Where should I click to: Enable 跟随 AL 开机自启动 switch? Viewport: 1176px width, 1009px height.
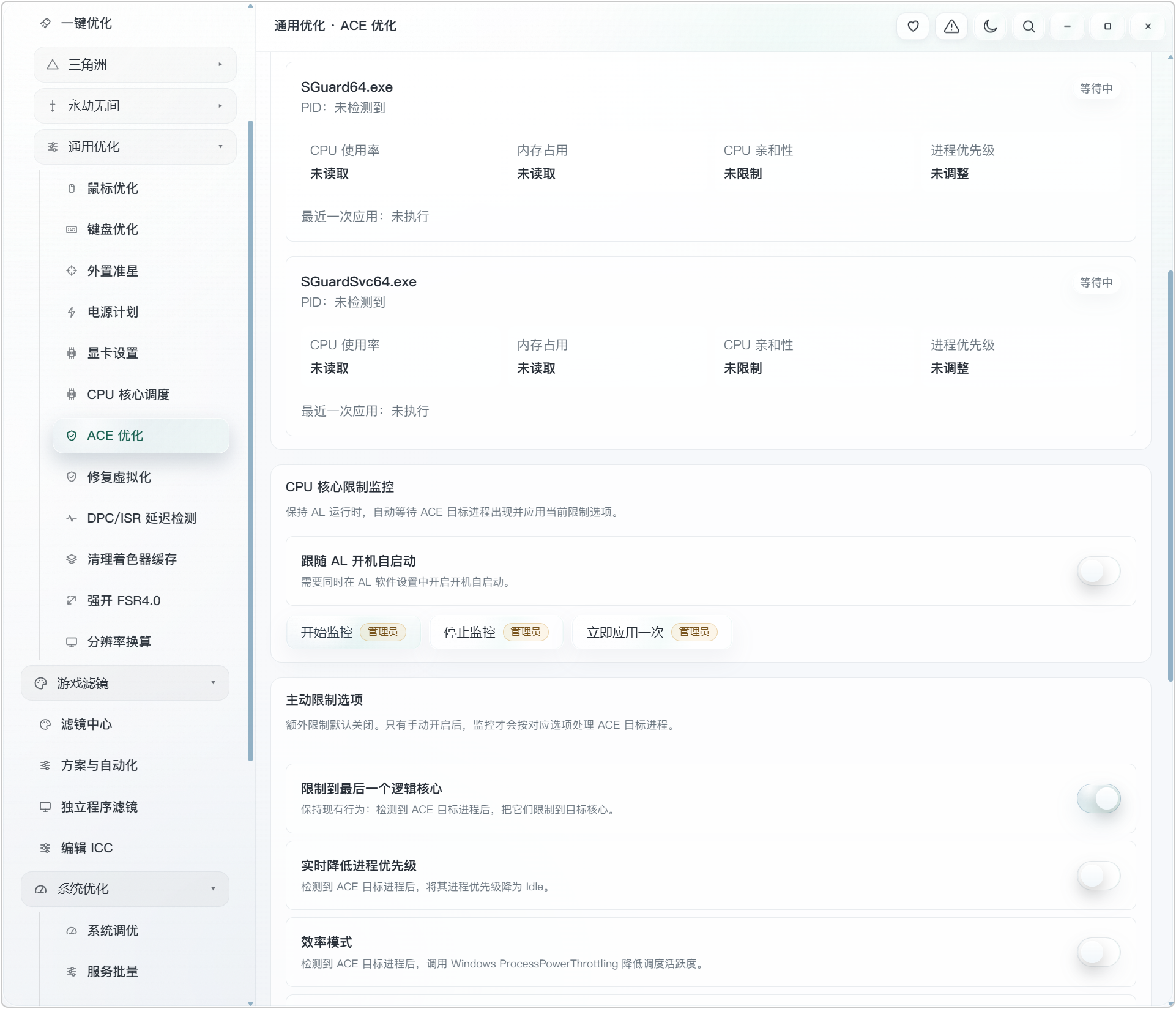pos(1098,571)
